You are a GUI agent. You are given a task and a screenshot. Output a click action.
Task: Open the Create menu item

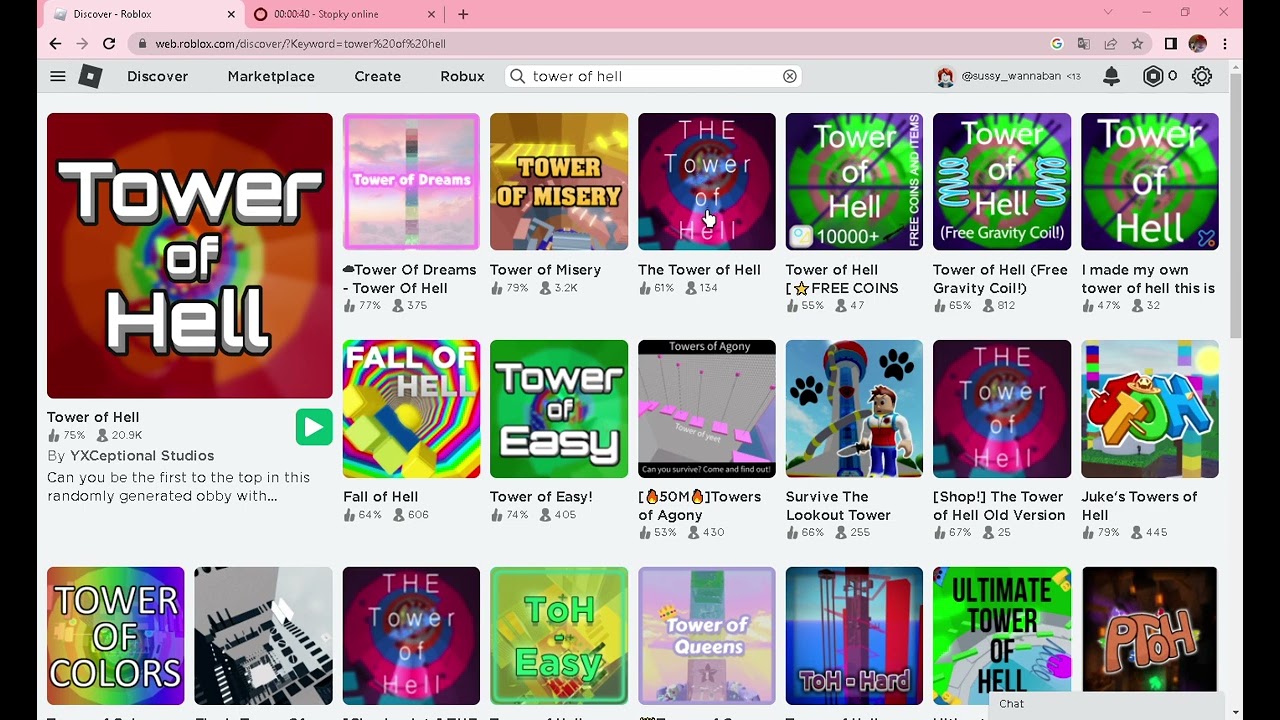tap(378, 76)
